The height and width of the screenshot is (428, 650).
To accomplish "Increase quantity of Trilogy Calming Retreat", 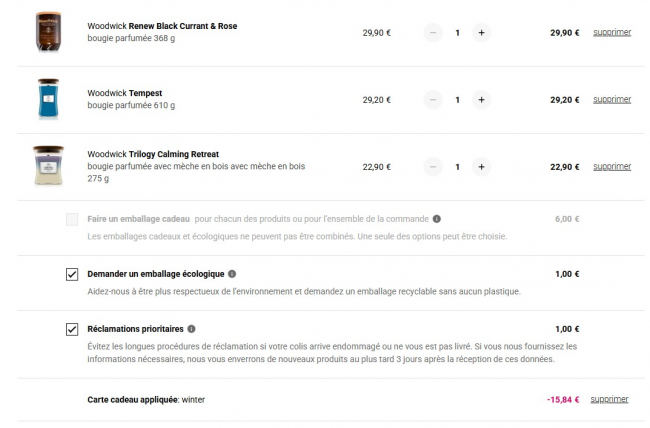I will point(481,167).
